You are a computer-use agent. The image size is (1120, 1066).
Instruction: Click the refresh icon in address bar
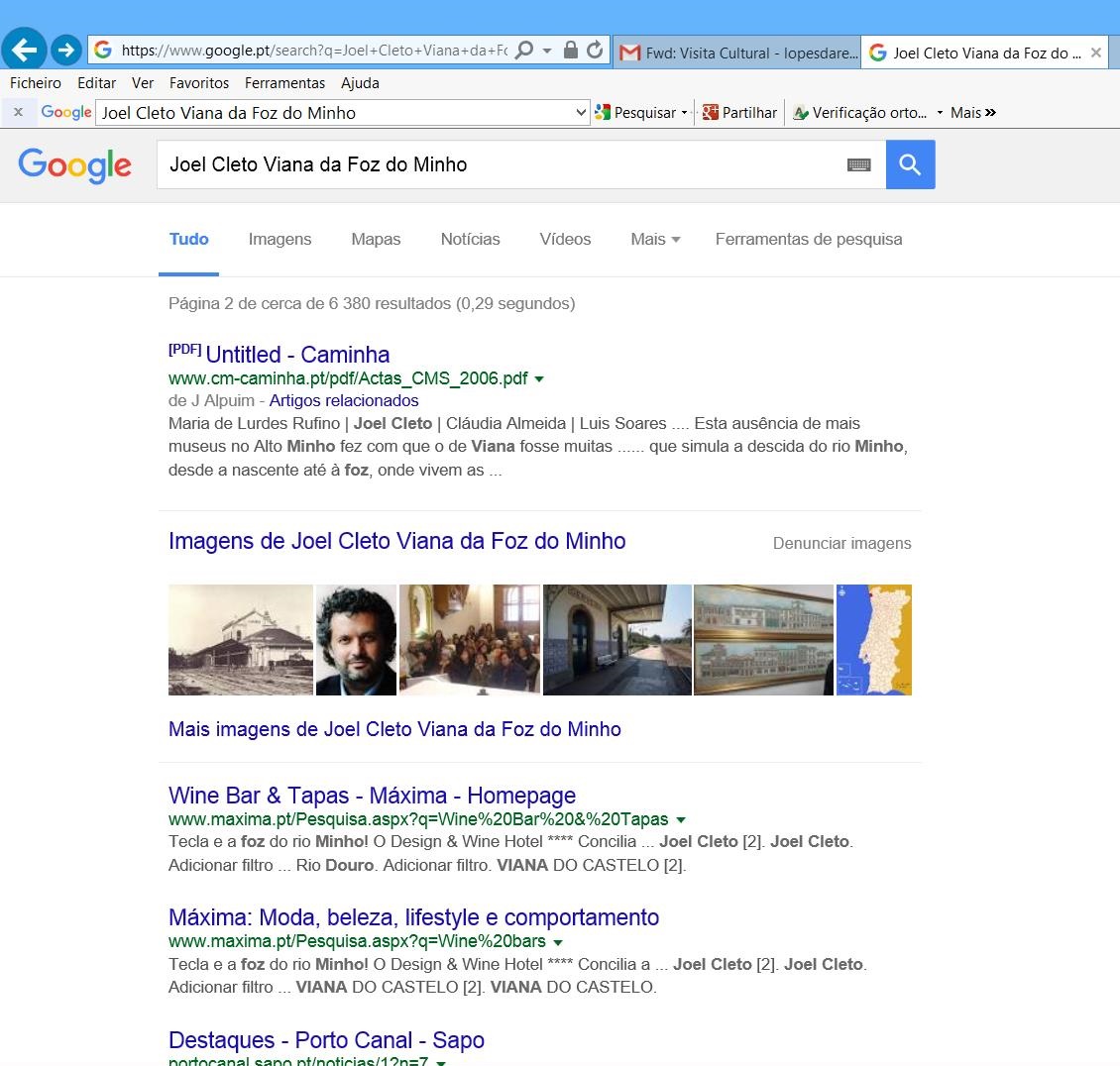[595, 50]
